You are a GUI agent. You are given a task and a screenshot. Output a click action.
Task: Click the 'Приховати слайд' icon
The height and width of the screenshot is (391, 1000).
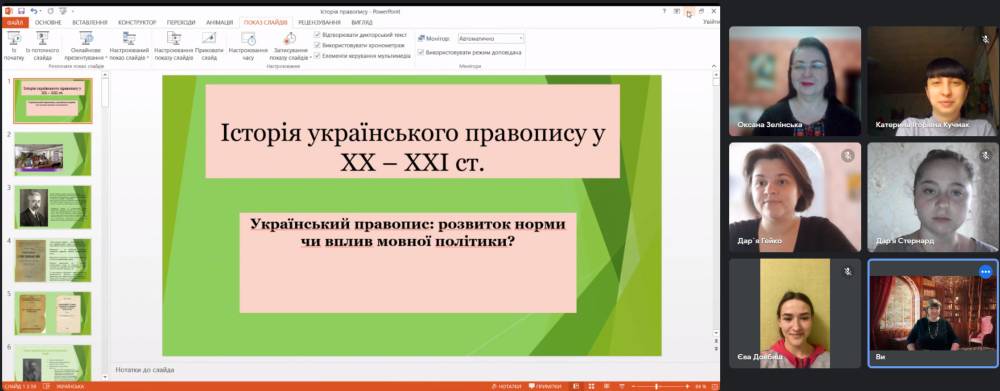[x=209, y=38]
